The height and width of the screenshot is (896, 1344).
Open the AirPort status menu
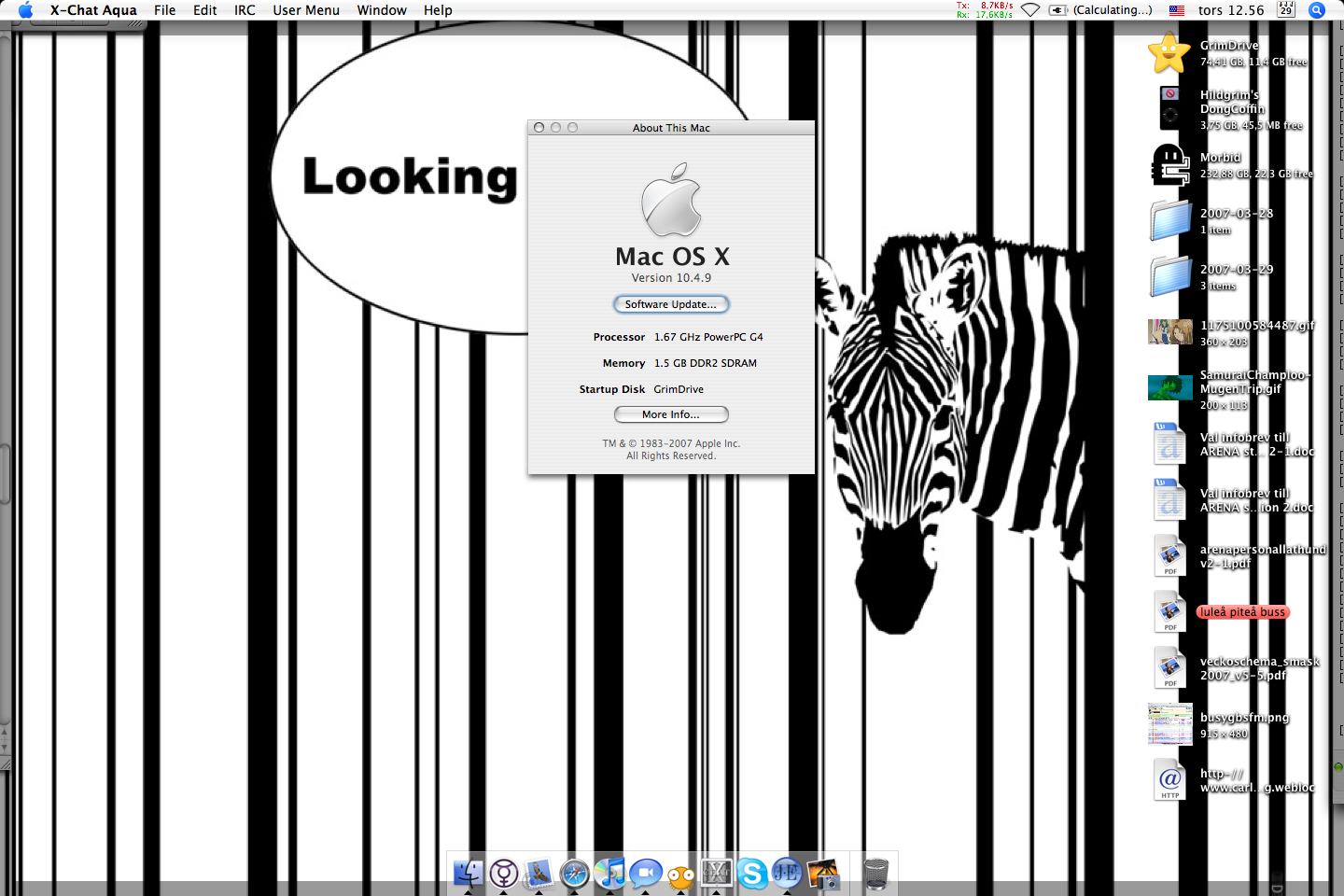click(1030, 10)
